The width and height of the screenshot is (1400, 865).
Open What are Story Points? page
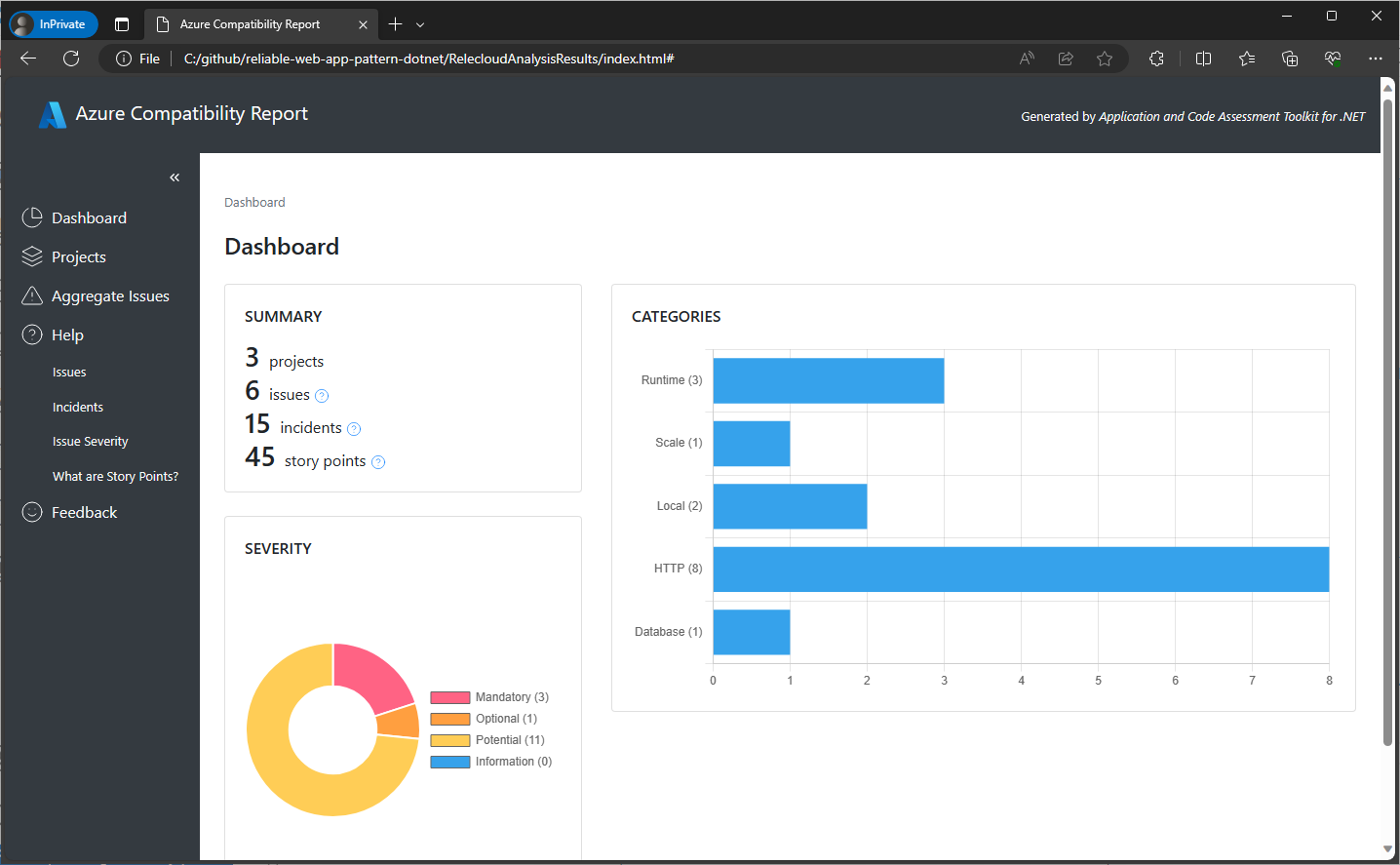(115, 476)
